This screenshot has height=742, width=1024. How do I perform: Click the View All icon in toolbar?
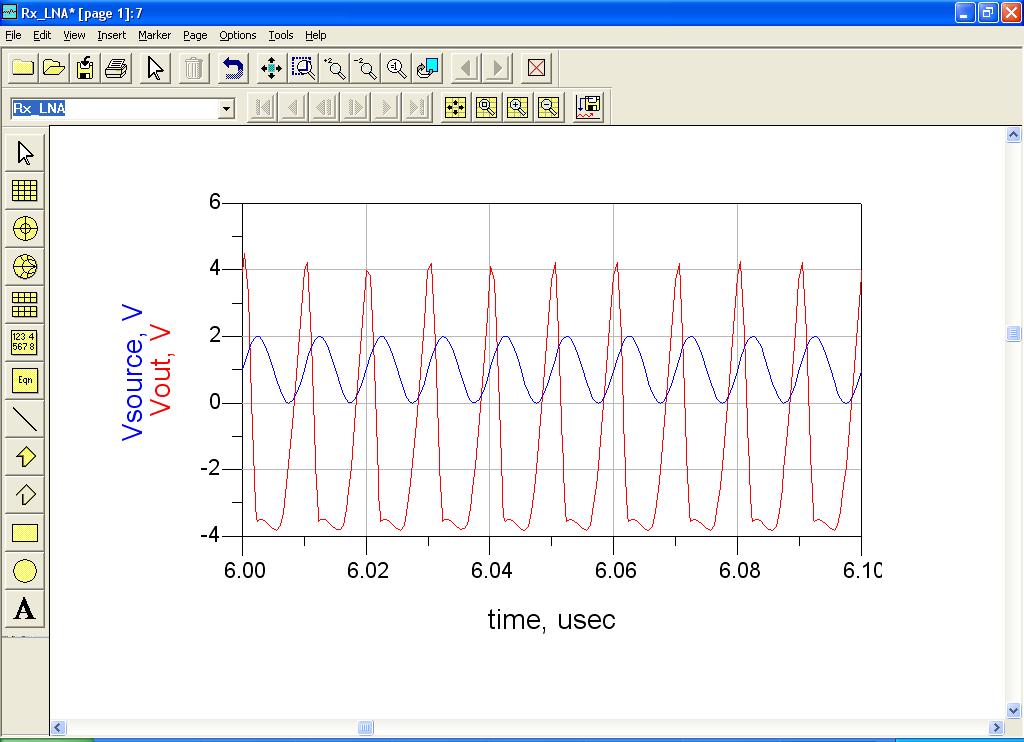[x=270, y=68]
